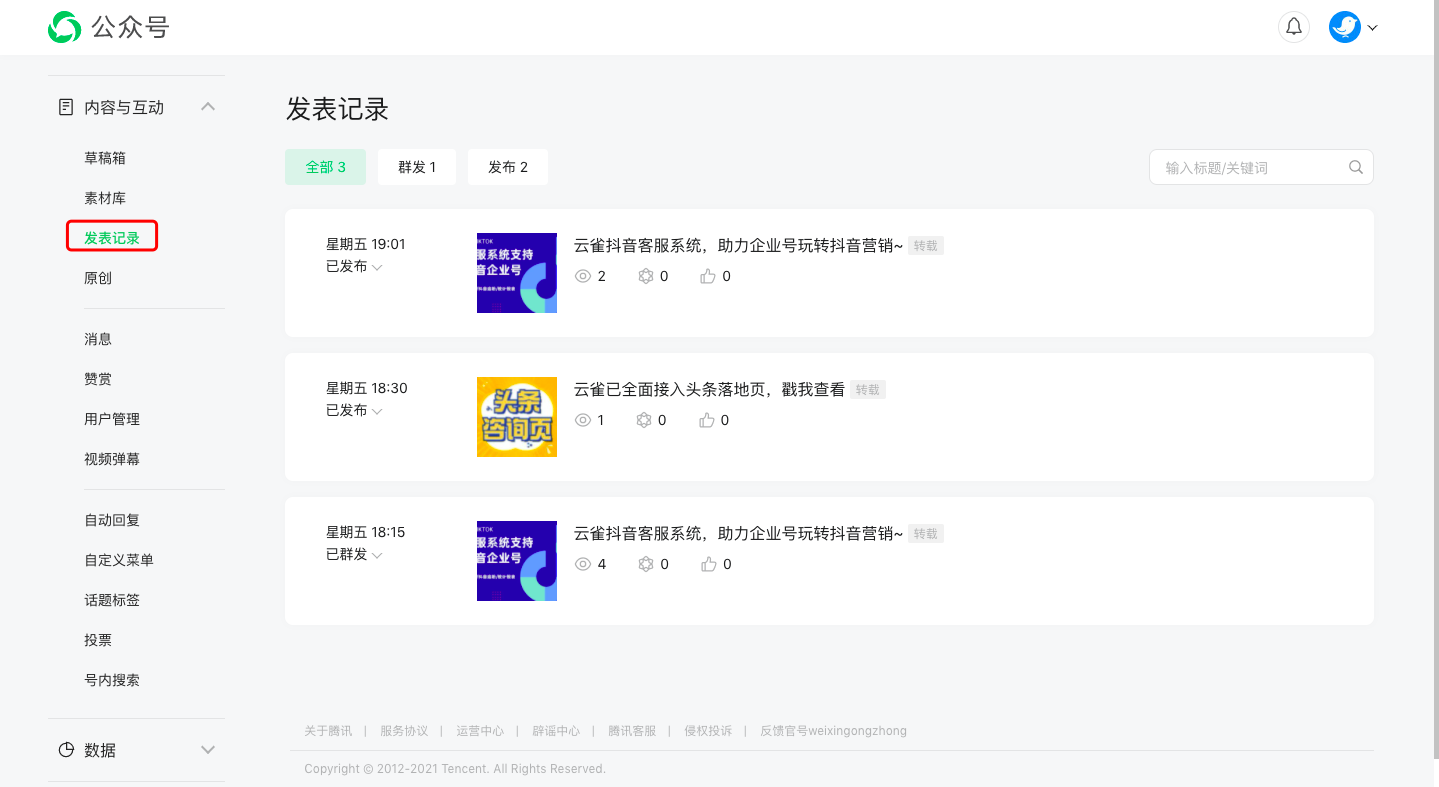Click the 腾讯客服 footer link
1439x787 pixels.
point(632,731)
